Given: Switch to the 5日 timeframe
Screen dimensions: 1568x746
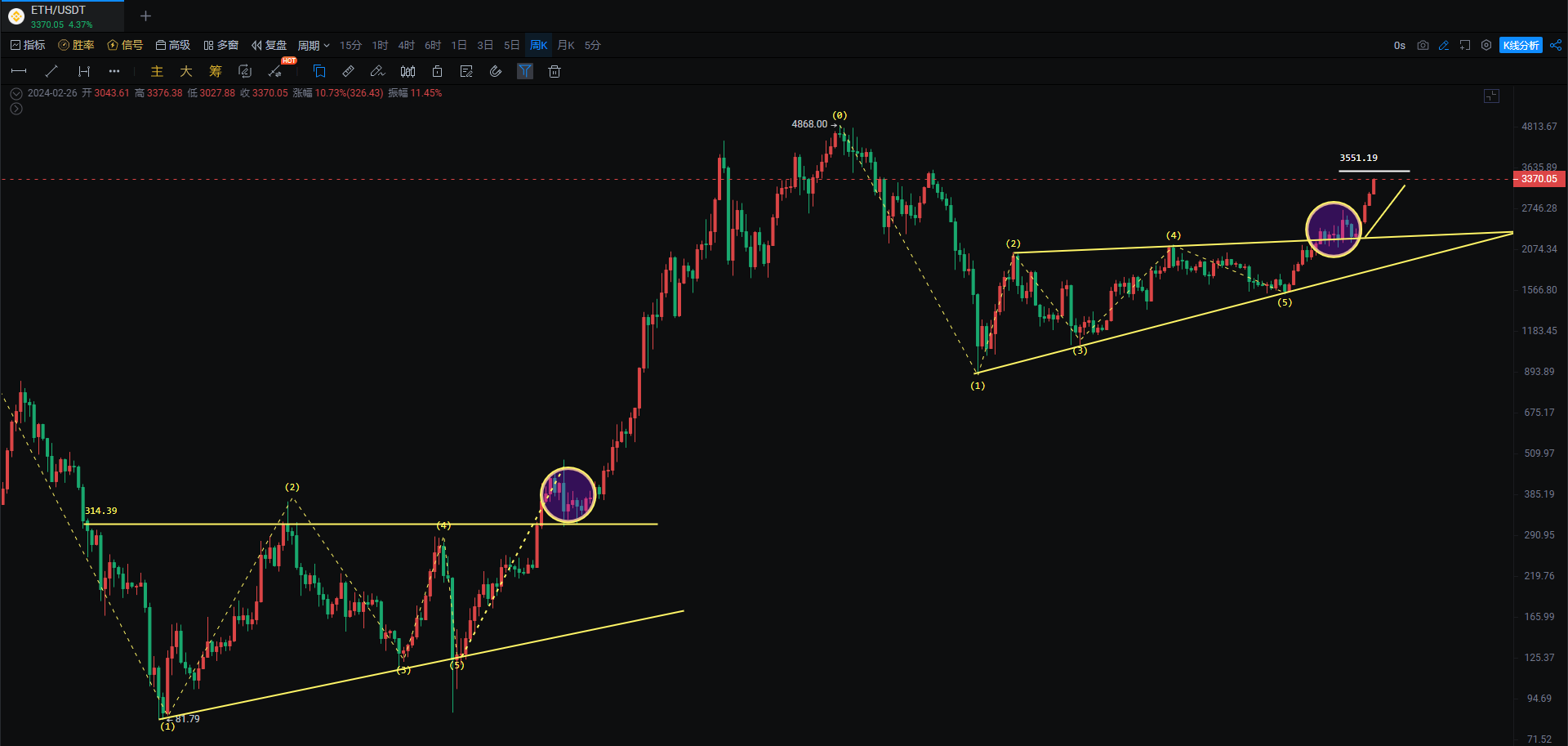Looking at the screenshot, I should coord(511,46).
